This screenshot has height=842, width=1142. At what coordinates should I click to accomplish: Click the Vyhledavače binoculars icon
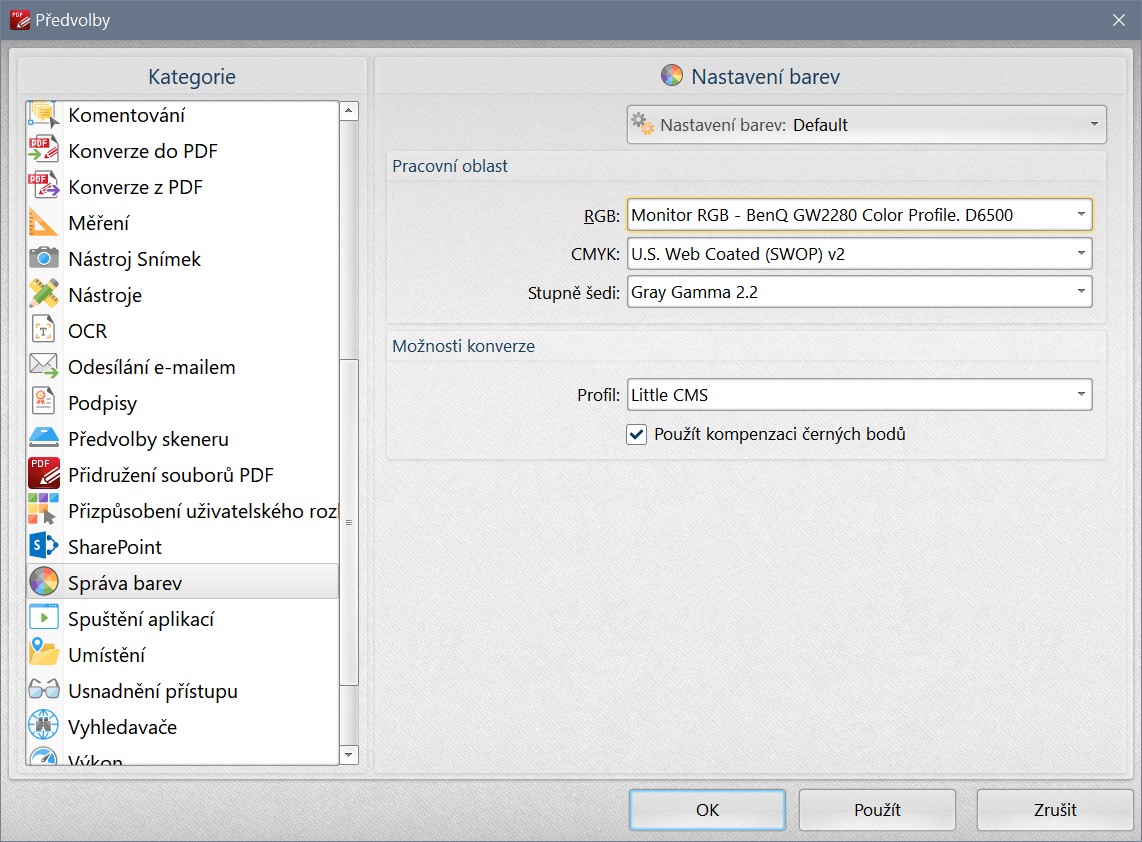44,726
